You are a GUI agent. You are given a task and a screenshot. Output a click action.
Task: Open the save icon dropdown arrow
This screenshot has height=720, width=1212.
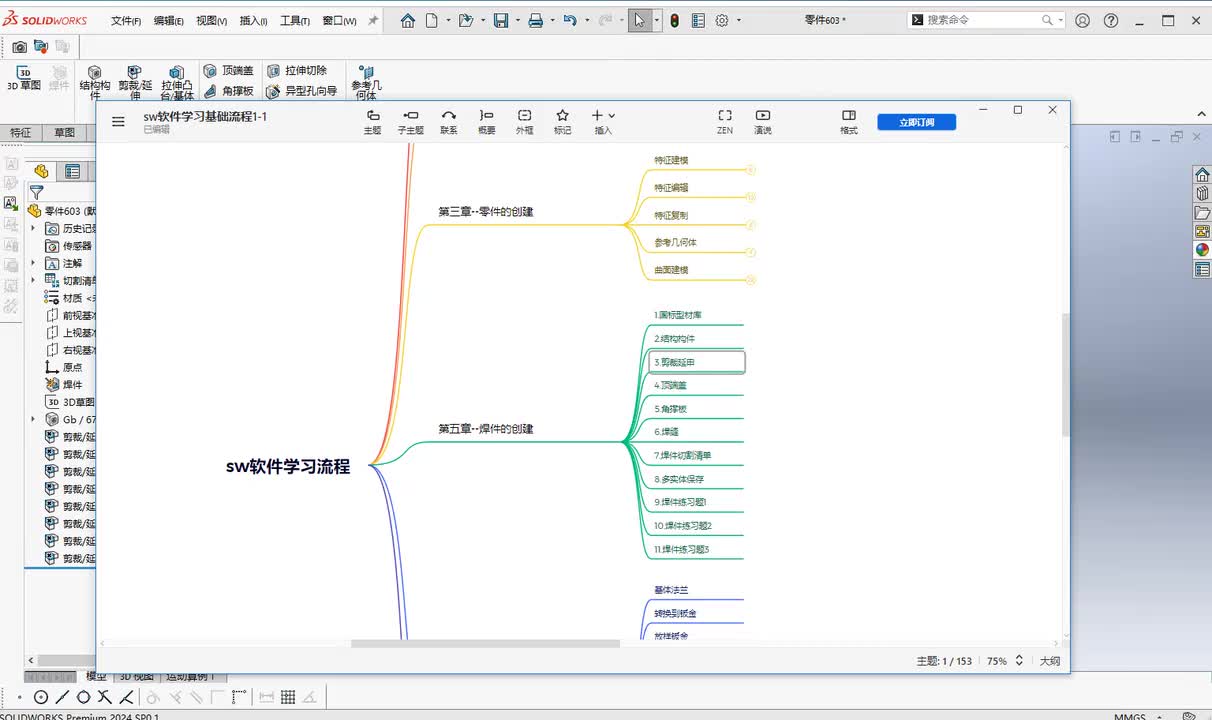[516, 20]
